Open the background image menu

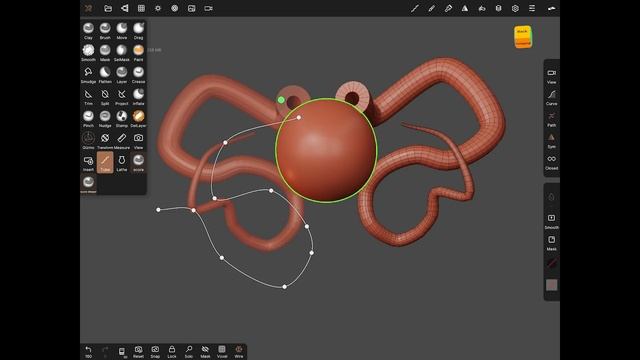point(191,8)
